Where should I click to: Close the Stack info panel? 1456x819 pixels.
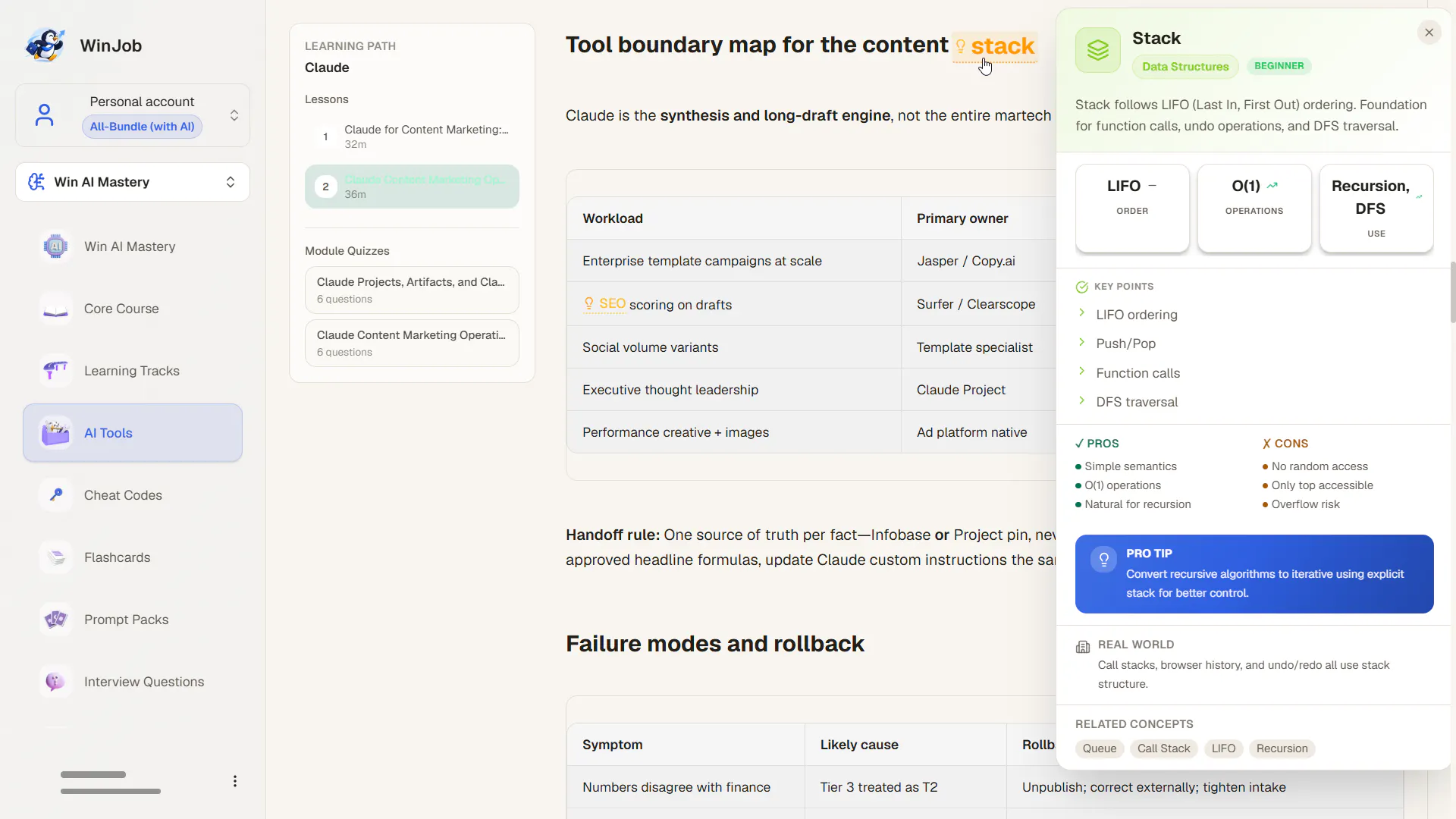pos(1429,33)
